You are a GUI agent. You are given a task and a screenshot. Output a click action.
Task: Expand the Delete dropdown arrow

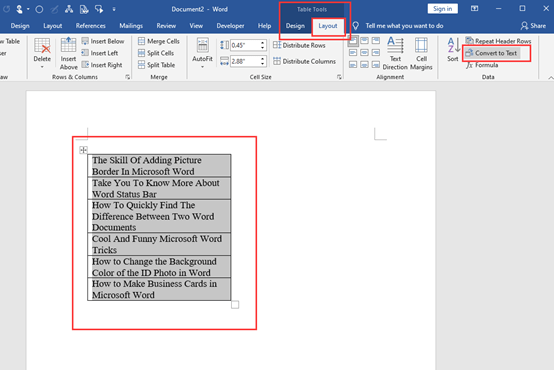(42, 67)
